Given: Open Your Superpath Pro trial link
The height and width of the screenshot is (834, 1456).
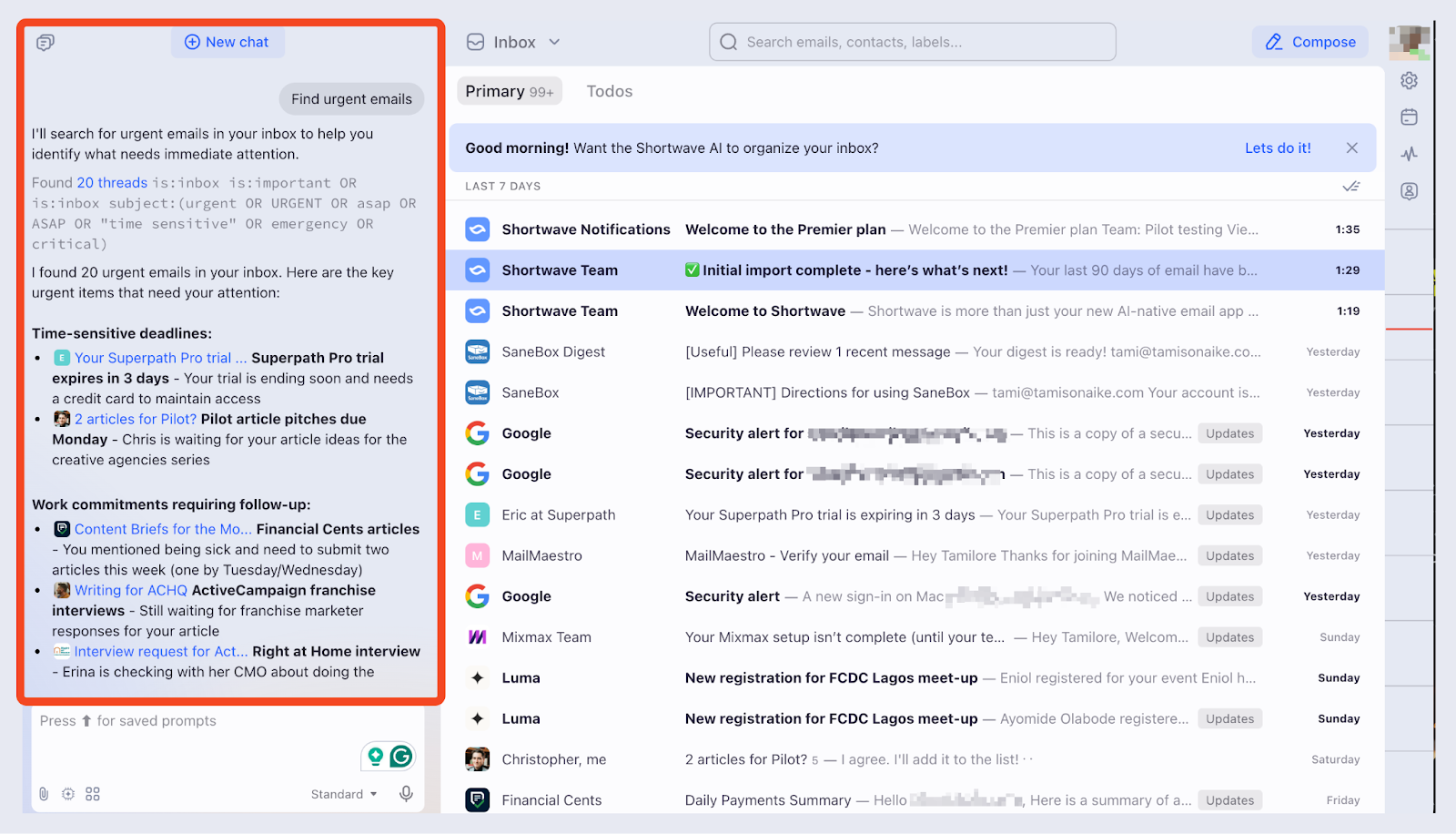Looking at the screenshot, I should click(160, 358).
